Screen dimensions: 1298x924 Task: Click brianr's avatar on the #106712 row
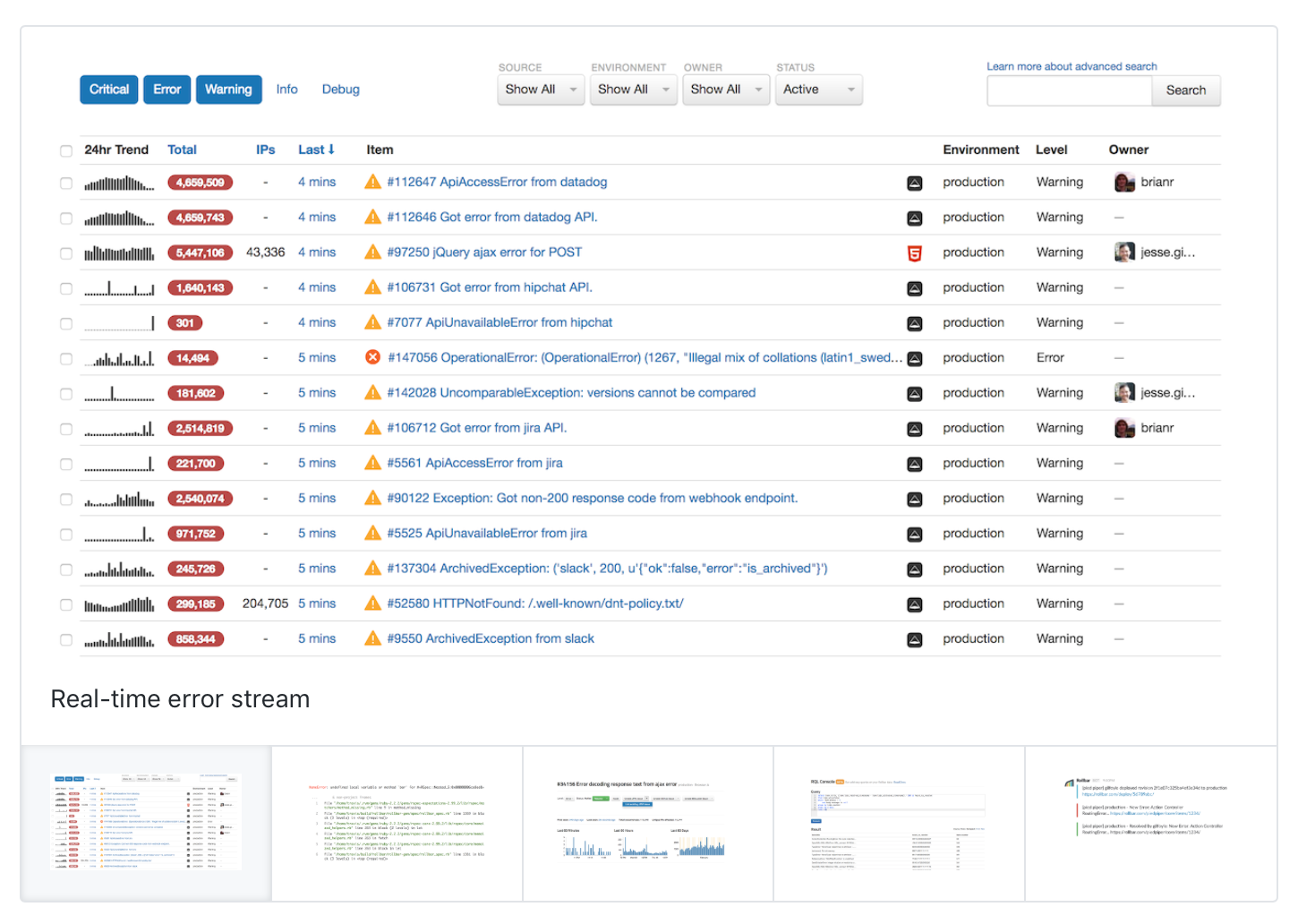click(1123, 428)
